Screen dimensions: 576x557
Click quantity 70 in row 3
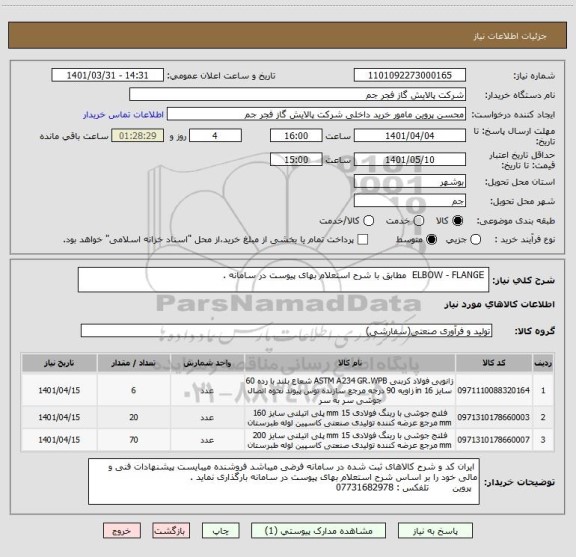[134, 440]
